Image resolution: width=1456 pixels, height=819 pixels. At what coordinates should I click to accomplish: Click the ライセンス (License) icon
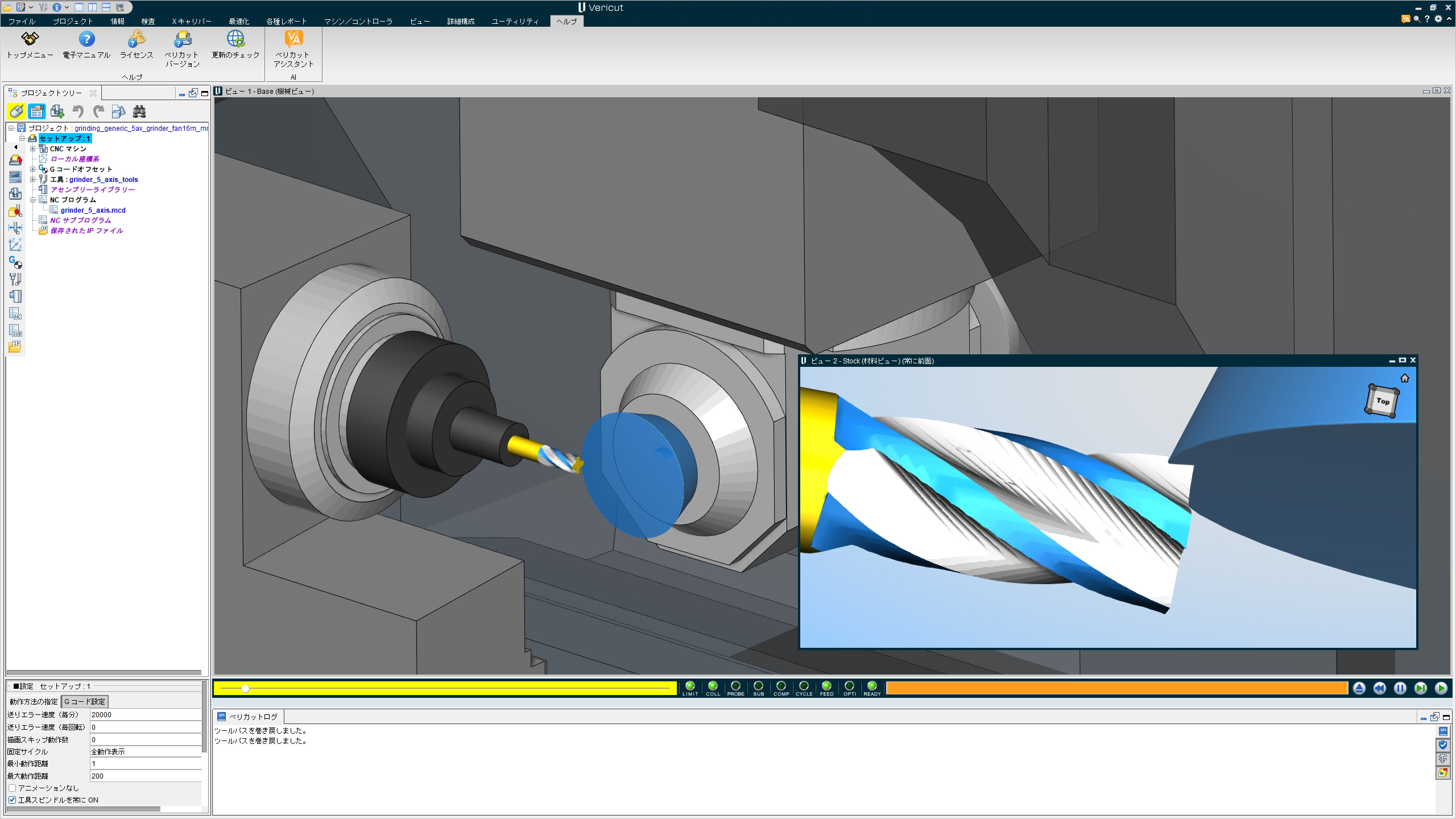coord(136,40)
